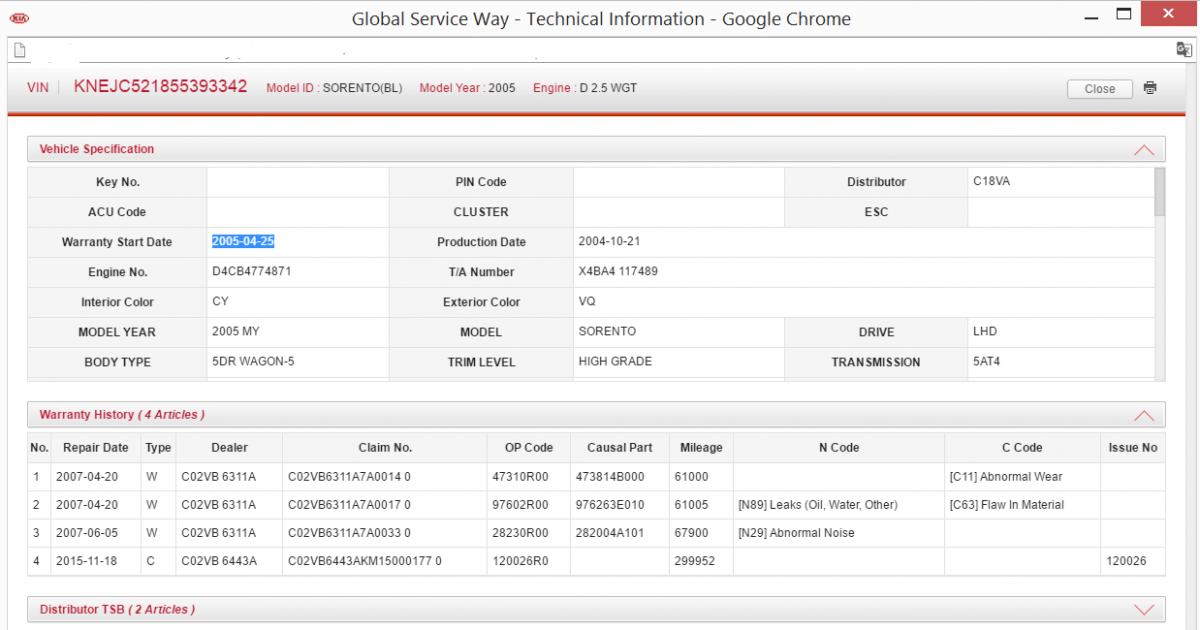
Task: Click the printer icon next to Close
Action: pos(1150,88)
